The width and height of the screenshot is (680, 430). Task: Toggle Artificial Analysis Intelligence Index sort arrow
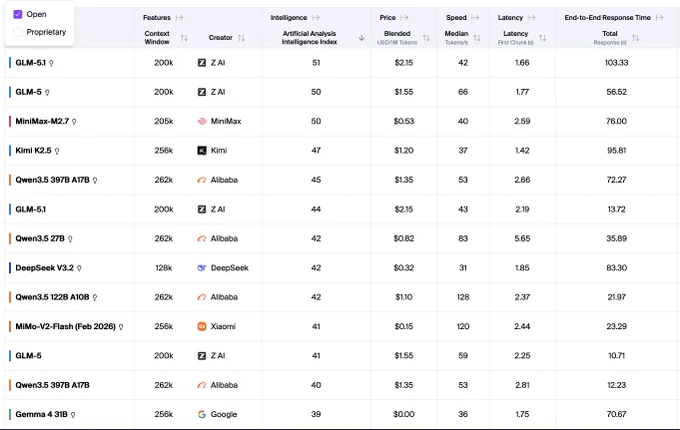[361, 38]
